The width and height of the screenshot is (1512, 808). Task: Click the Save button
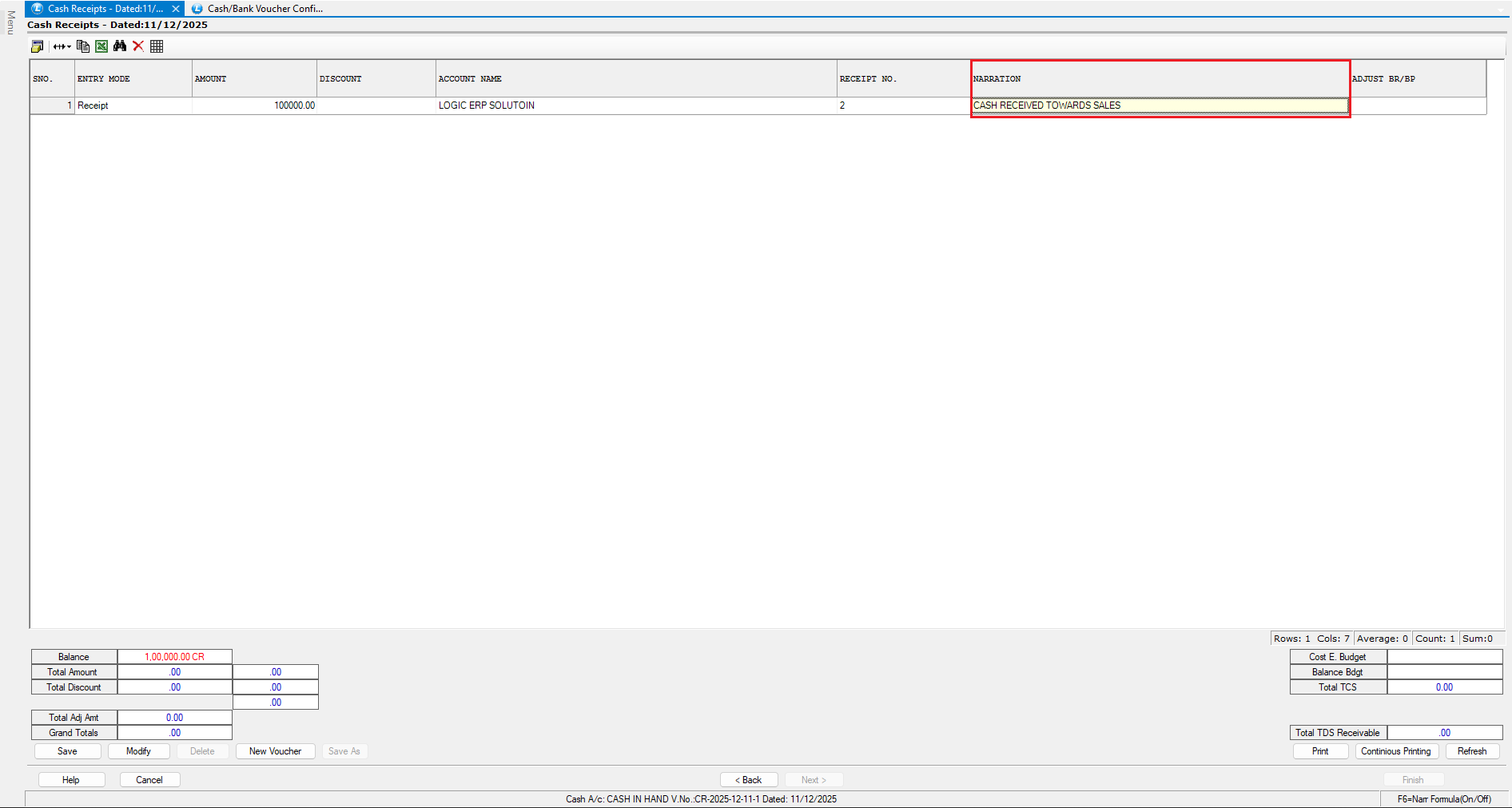pyautogui.click(x=67, y=751)
